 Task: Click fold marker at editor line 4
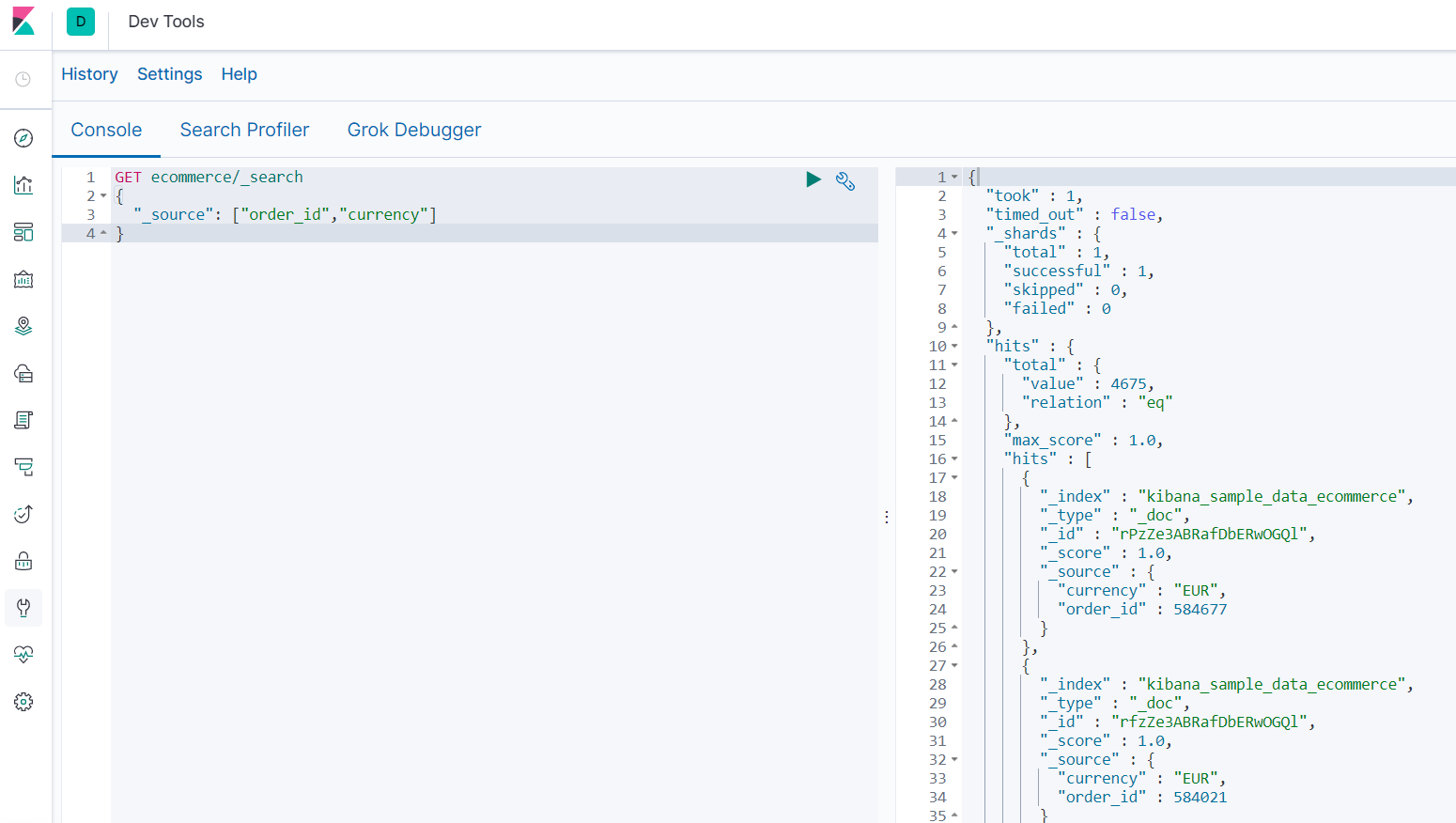(103, 233)
